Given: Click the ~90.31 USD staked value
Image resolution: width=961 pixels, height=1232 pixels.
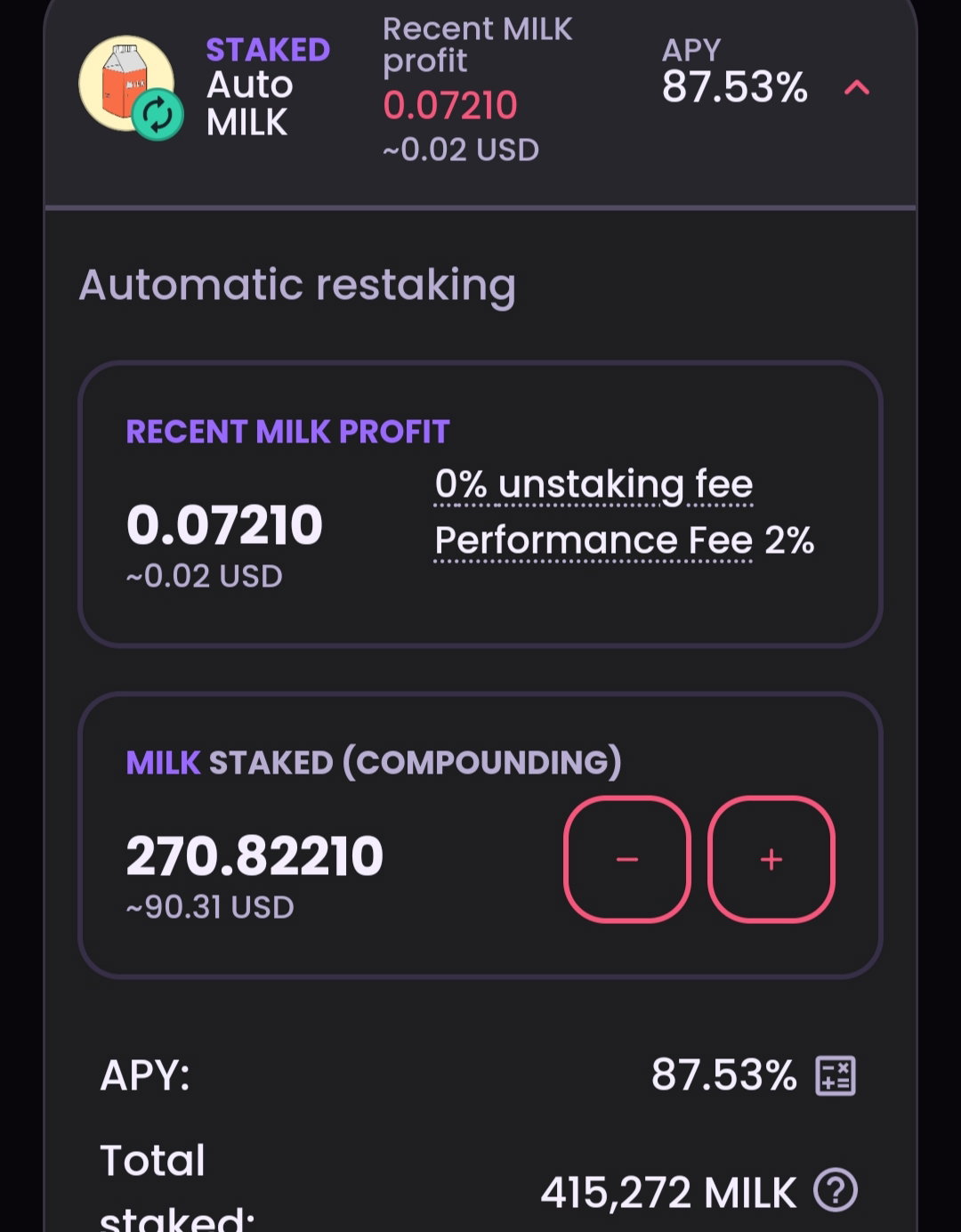Looking at the screenshot, I should point(210,907).
